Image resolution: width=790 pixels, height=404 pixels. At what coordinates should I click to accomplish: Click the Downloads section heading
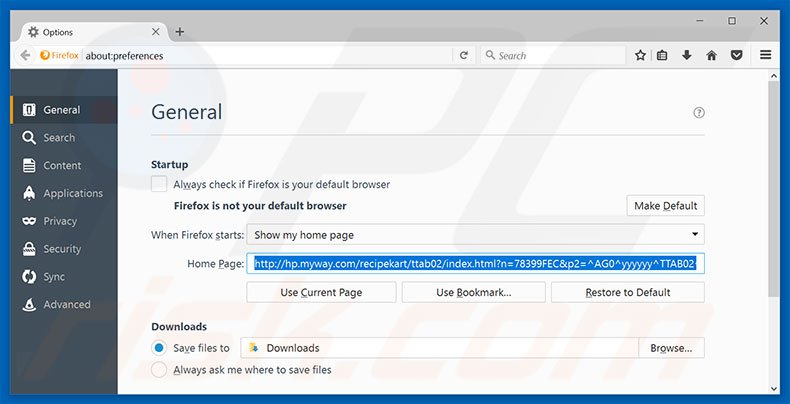click(x=179, y=326)
